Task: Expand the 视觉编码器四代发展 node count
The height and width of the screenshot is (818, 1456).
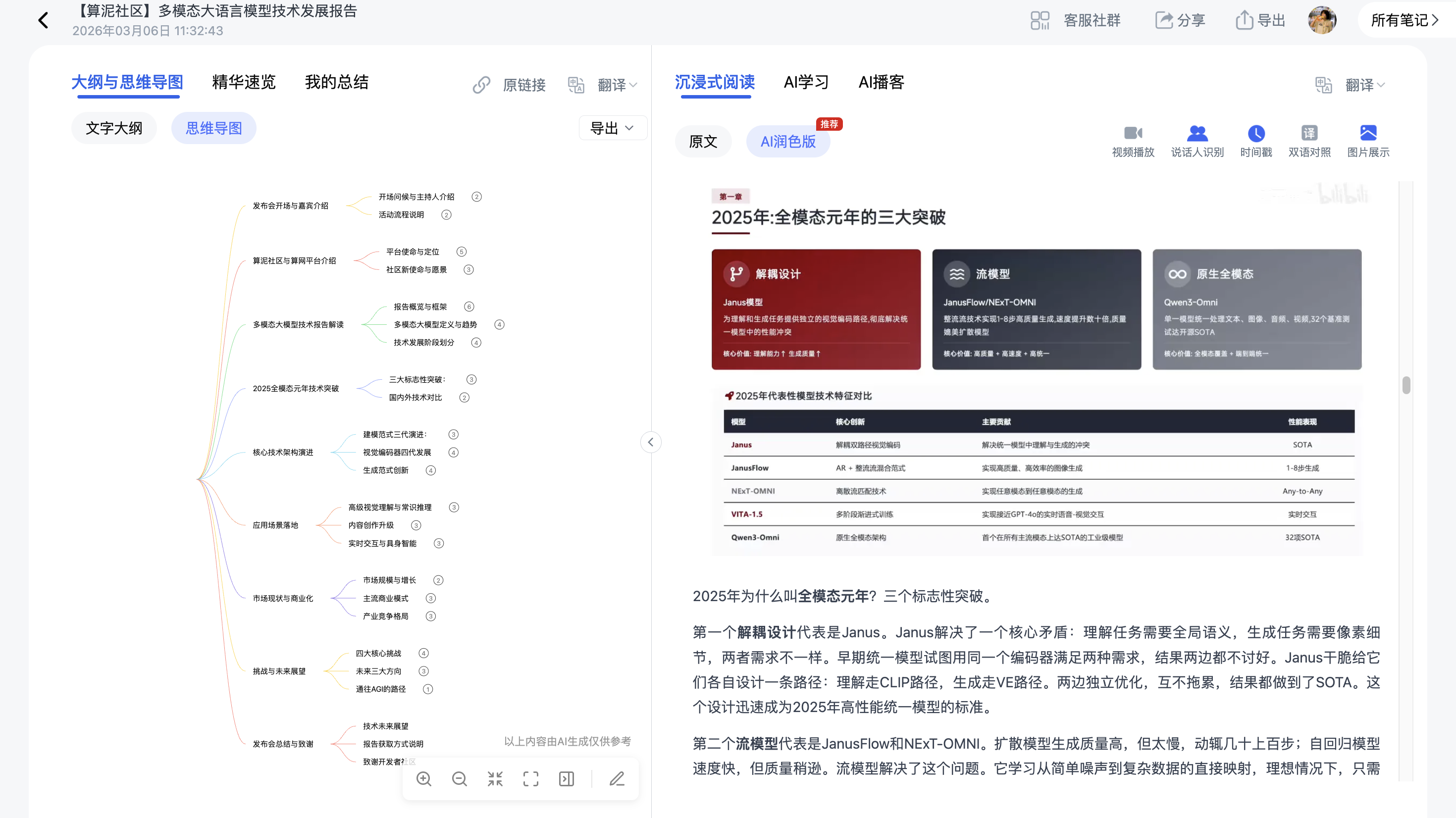Action: pyautogui.click(x=453, y=452)
